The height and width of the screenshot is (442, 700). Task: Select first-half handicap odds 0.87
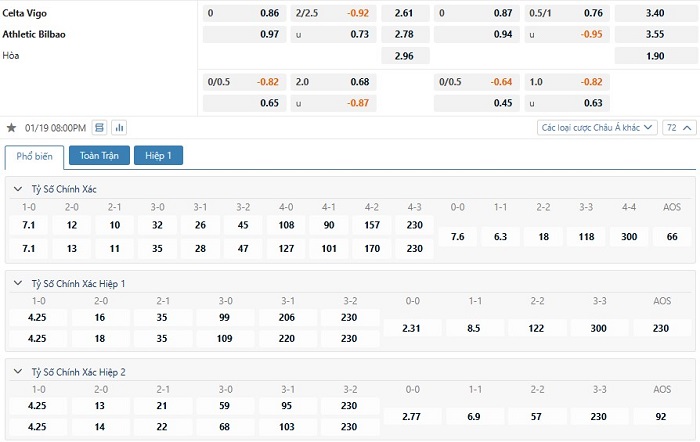[x=477, y=13]
